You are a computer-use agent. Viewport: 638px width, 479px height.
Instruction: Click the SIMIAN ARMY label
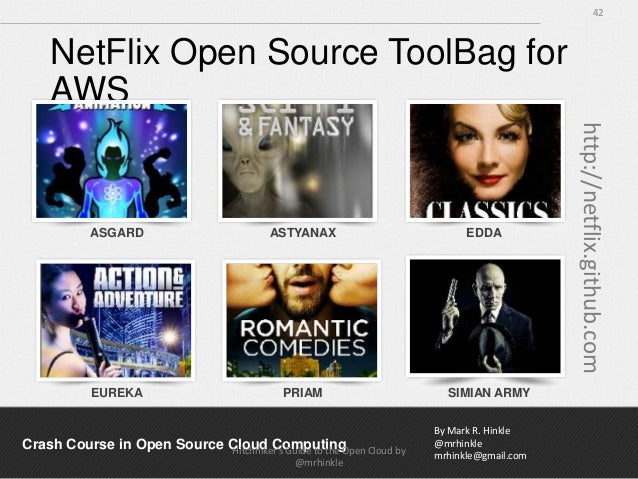point(489,393)
